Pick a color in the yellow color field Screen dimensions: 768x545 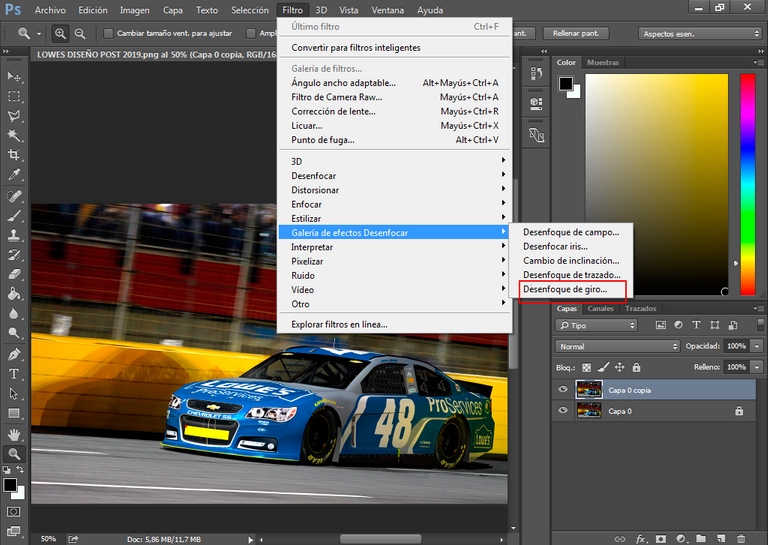coord(657,184)
